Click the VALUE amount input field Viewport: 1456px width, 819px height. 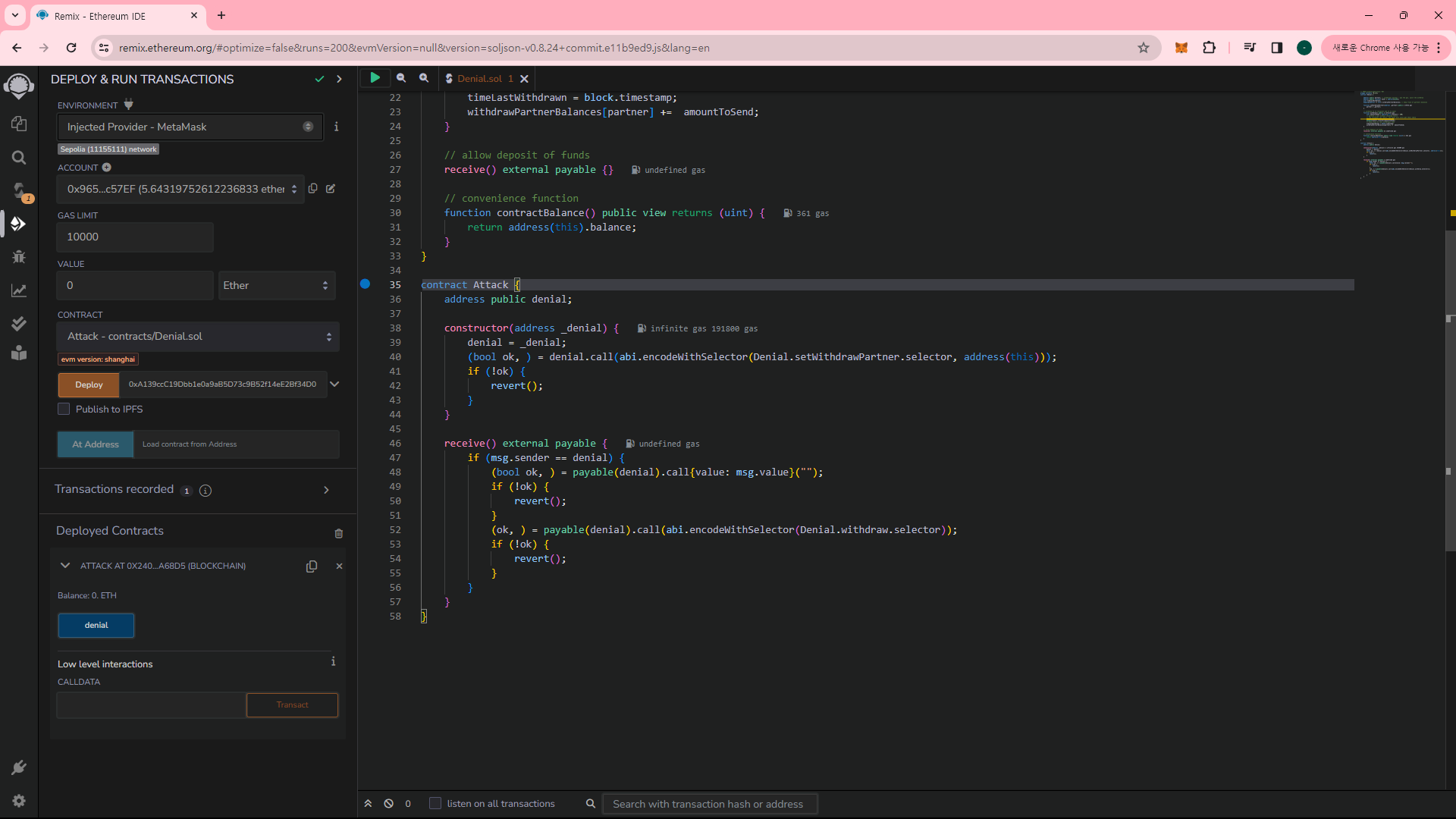click(135, 285)
